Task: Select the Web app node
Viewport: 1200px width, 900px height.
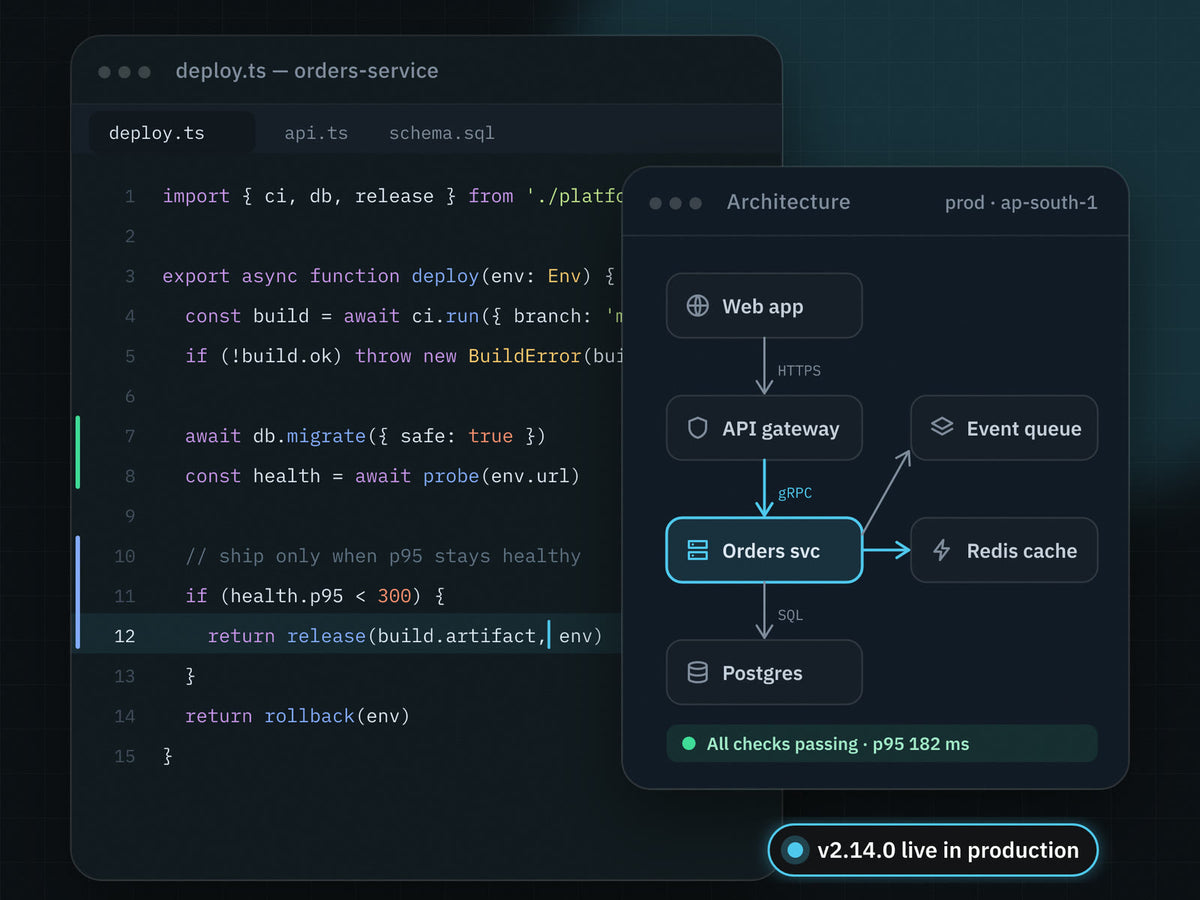Action: (764, 306)
